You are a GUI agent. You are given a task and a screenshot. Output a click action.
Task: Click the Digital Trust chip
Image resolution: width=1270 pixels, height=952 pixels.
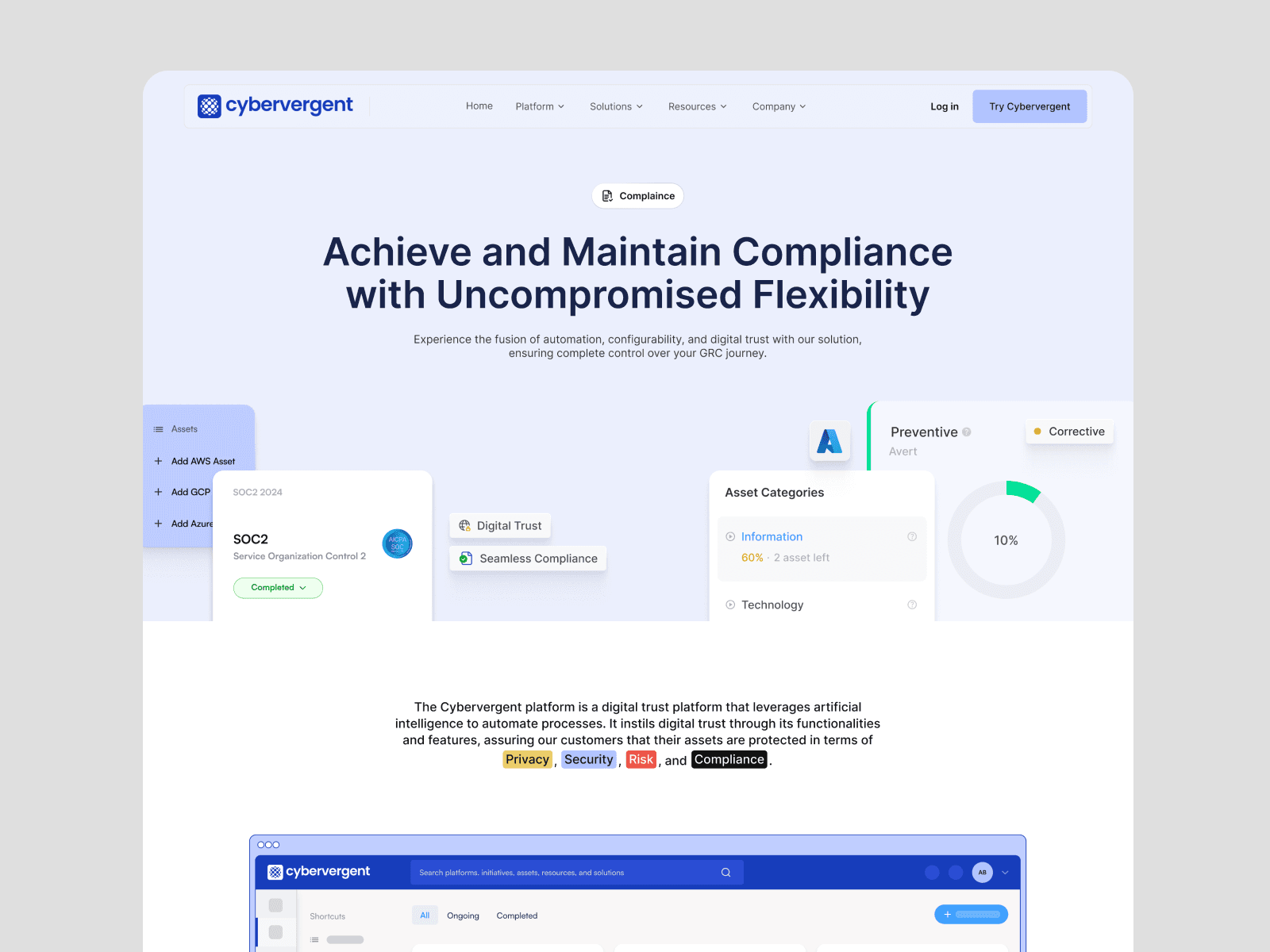[501, 525]
